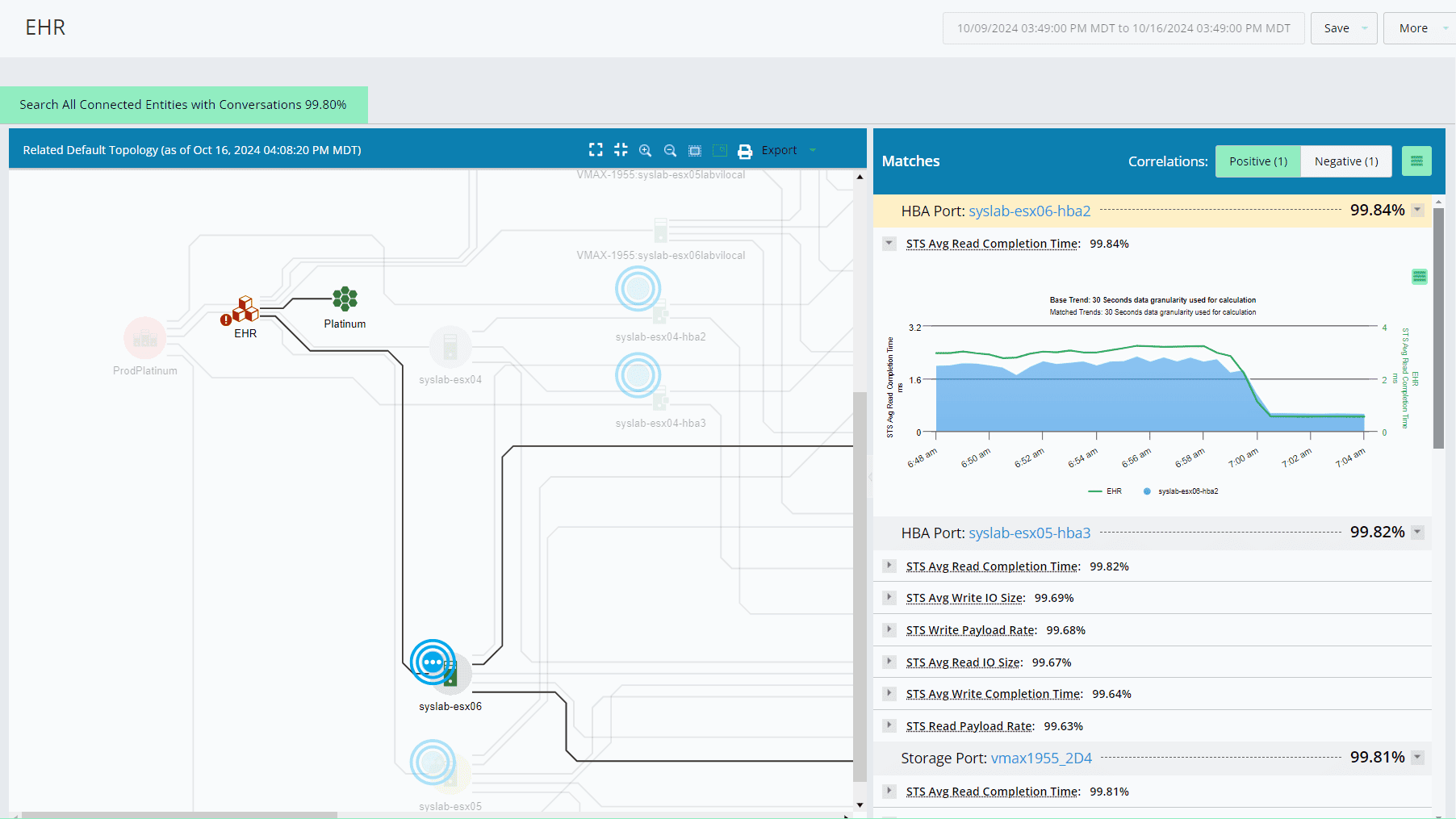Screen dimensions: 1456x819
Task: Click the syslab-esx05 host node
Action: click(450, 775)
